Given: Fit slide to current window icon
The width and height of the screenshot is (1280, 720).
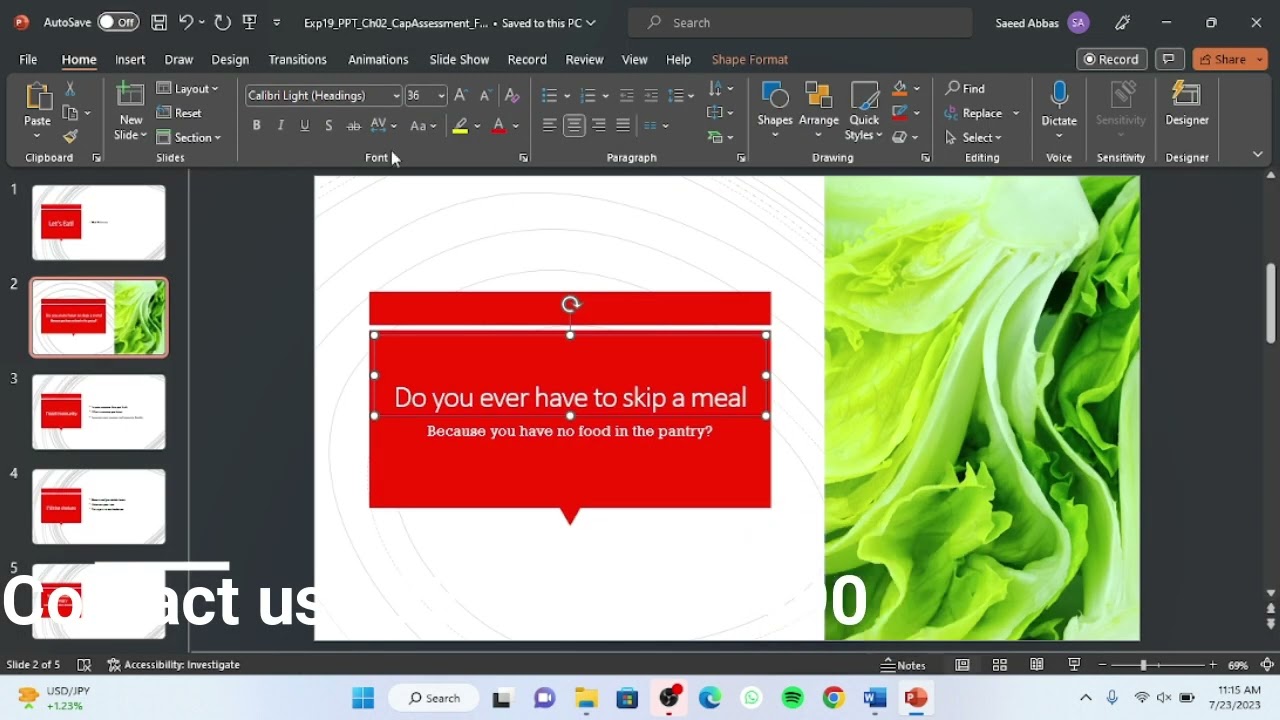Looking at the screenshot, I should pyautogui.click(x=1267, y=665).
